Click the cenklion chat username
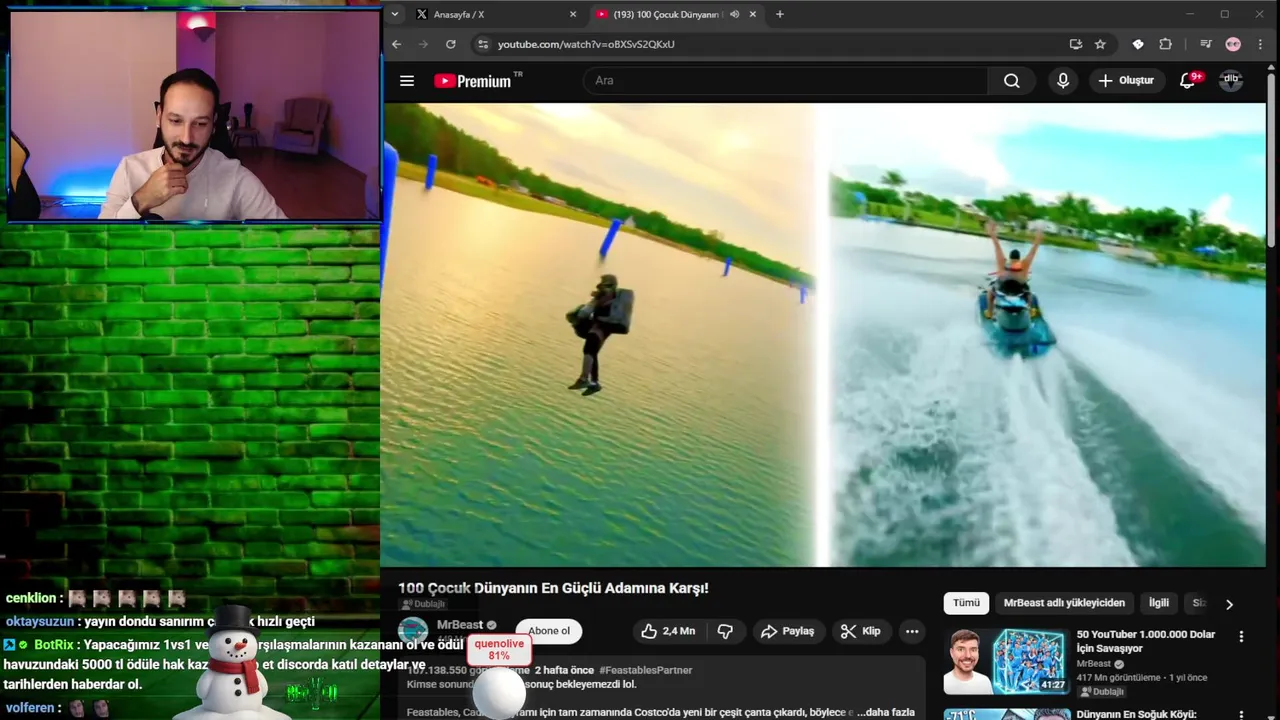This screenshot has height=720, width=1280. pyautogui.click(x=31, y=598)
